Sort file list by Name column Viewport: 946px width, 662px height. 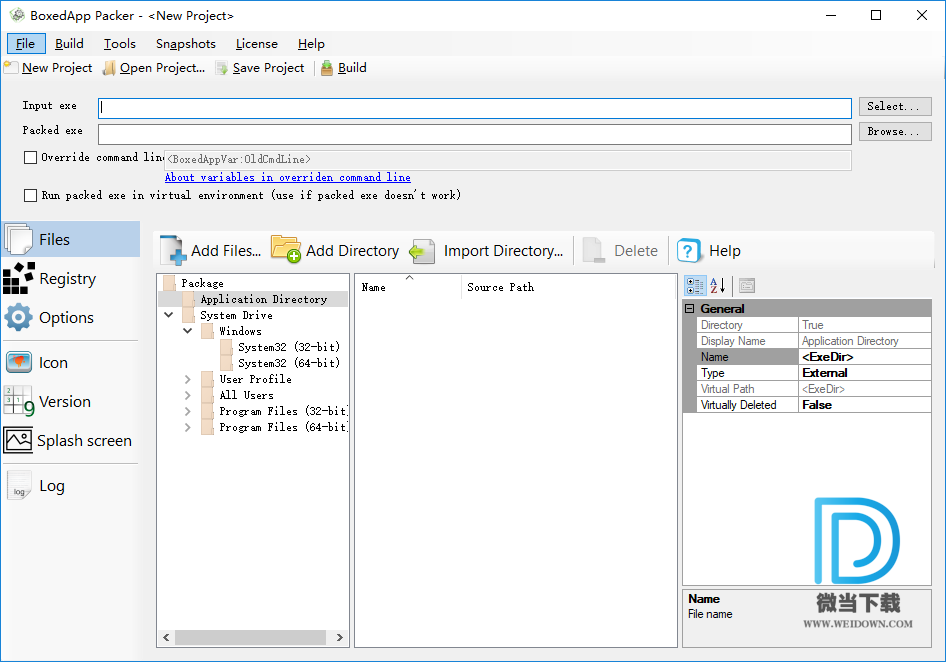click(x=408, y=287)
